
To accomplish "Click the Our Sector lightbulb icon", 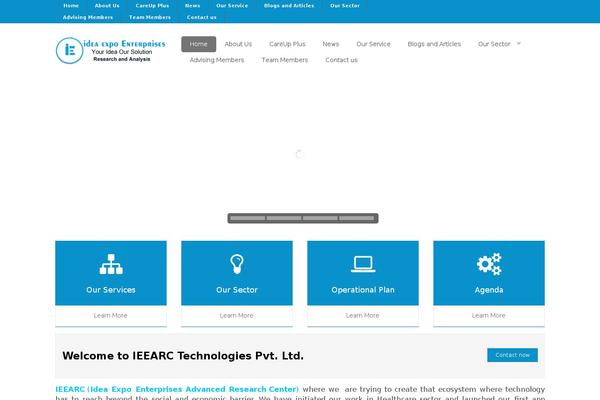I will tap(237, 264).
